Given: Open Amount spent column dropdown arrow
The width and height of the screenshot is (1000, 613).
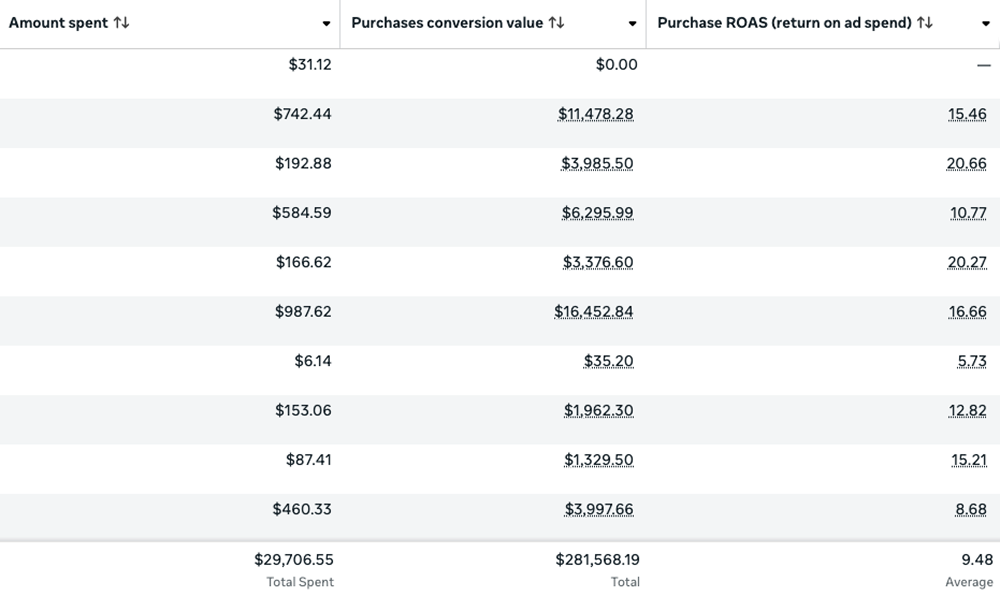Looking at the screenshot, I should [327, 23].
